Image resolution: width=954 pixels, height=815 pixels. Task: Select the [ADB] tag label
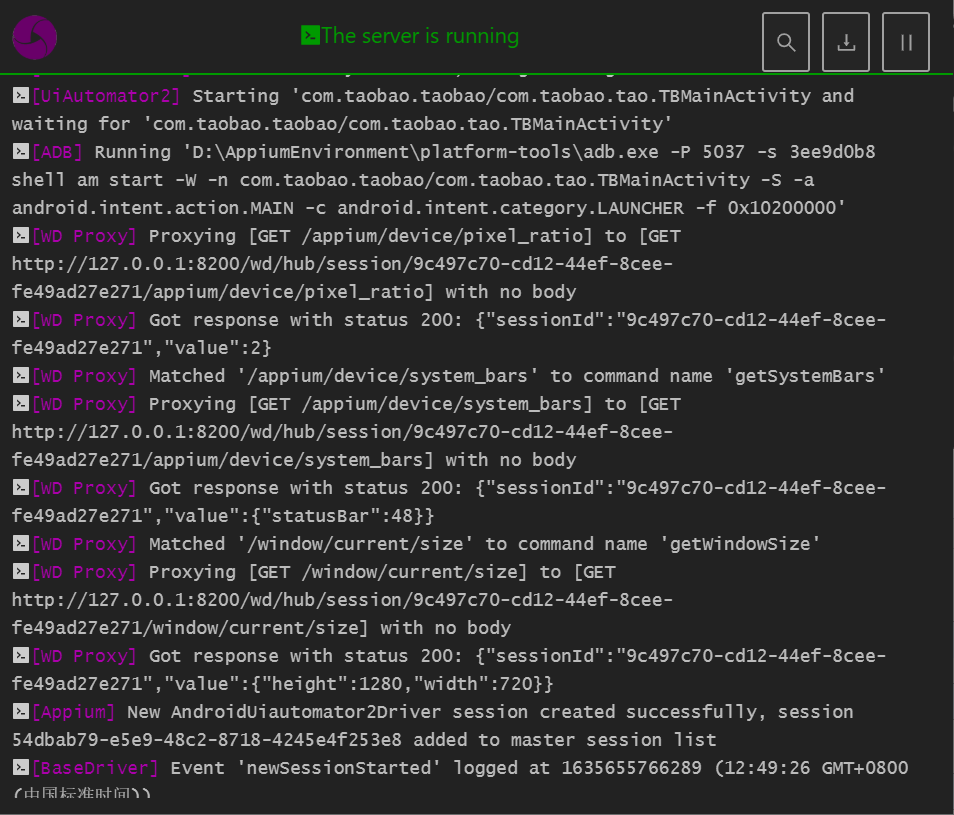(x=58, y=152)
